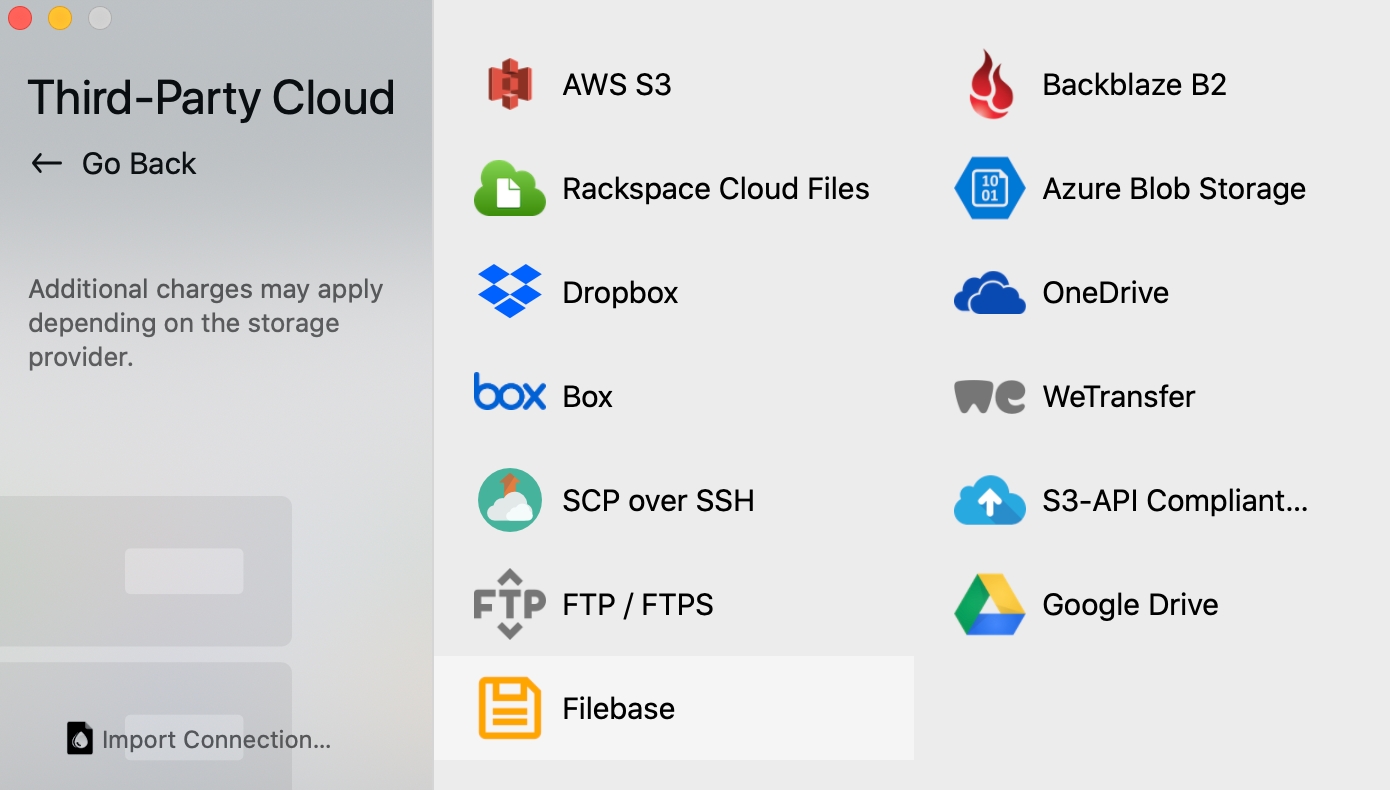Select the Filebase label text

pos(618,708)
